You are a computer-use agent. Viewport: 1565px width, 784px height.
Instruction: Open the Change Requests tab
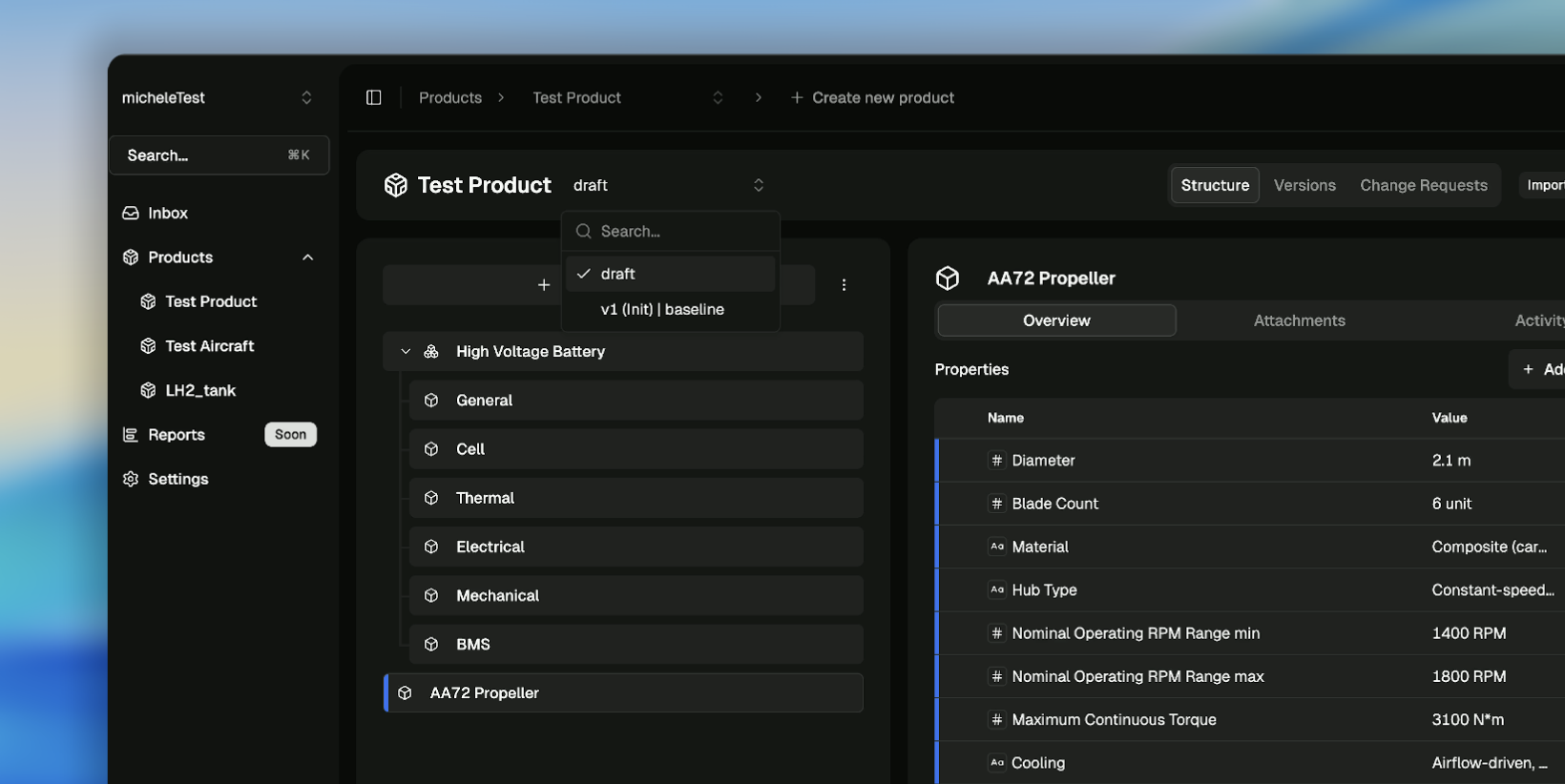[x=1424, y=185]
